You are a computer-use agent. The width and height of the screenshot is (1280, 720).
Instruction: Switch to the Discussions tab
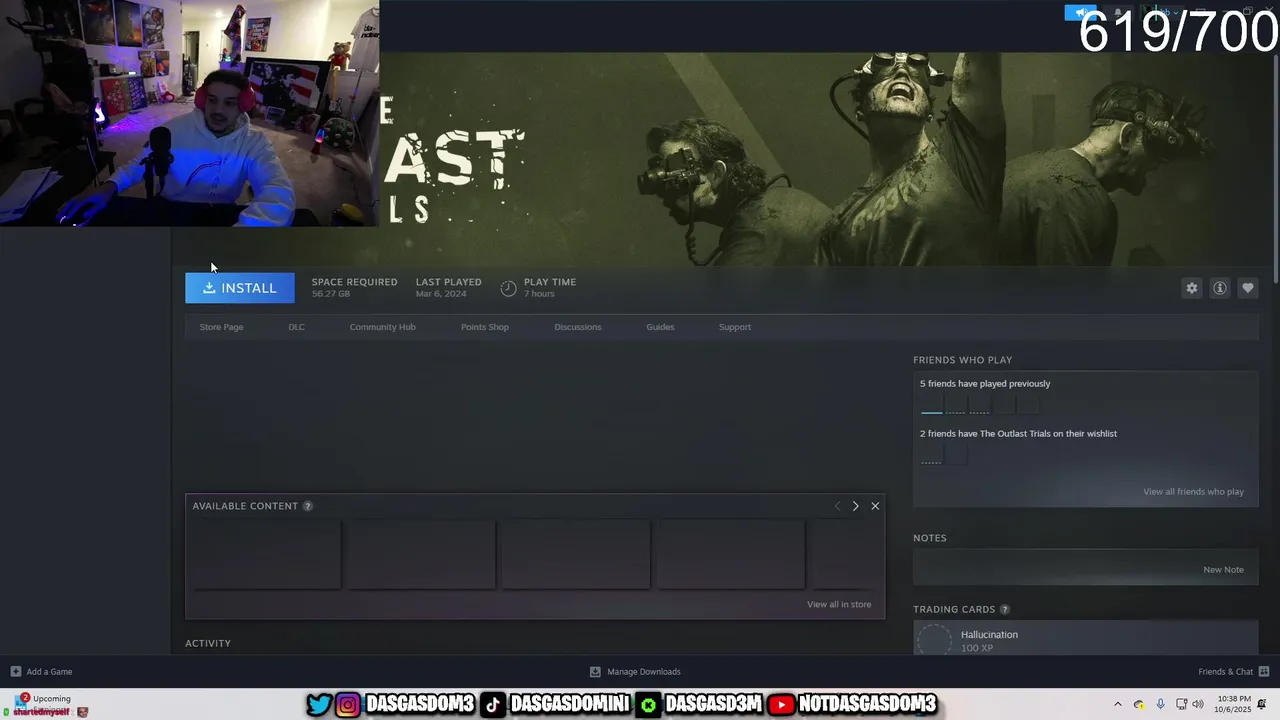tap(578, 327)
